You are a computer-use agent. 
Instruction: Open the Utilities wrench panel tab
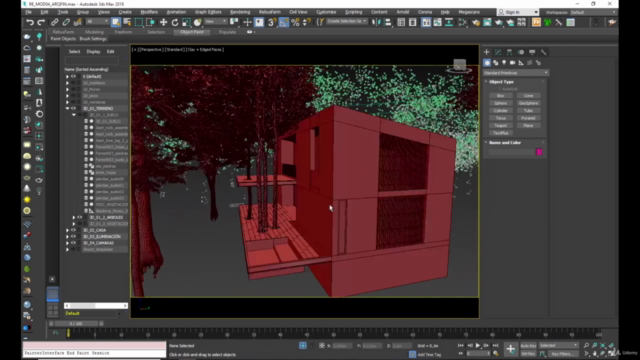pyautogui.click(x=544, y=52)
